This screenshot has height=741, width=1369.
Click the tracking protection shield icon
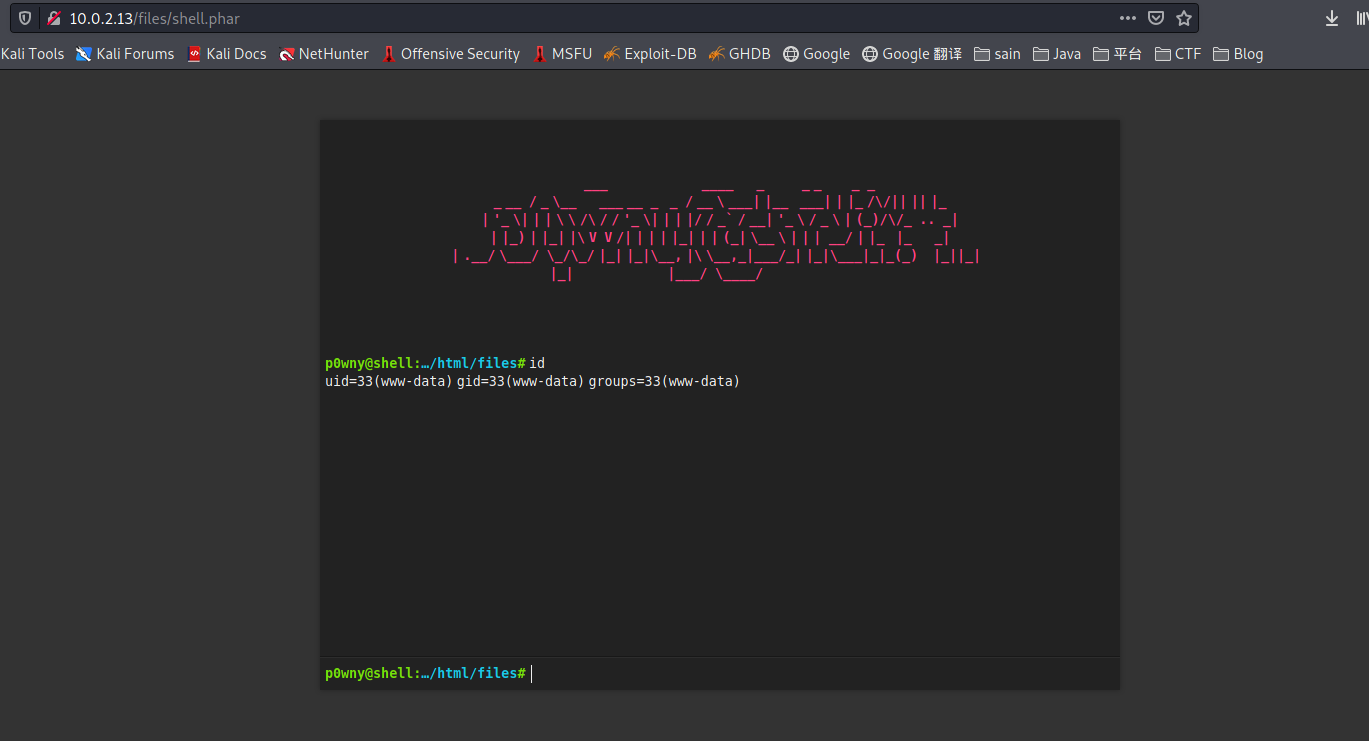(25, 18)
